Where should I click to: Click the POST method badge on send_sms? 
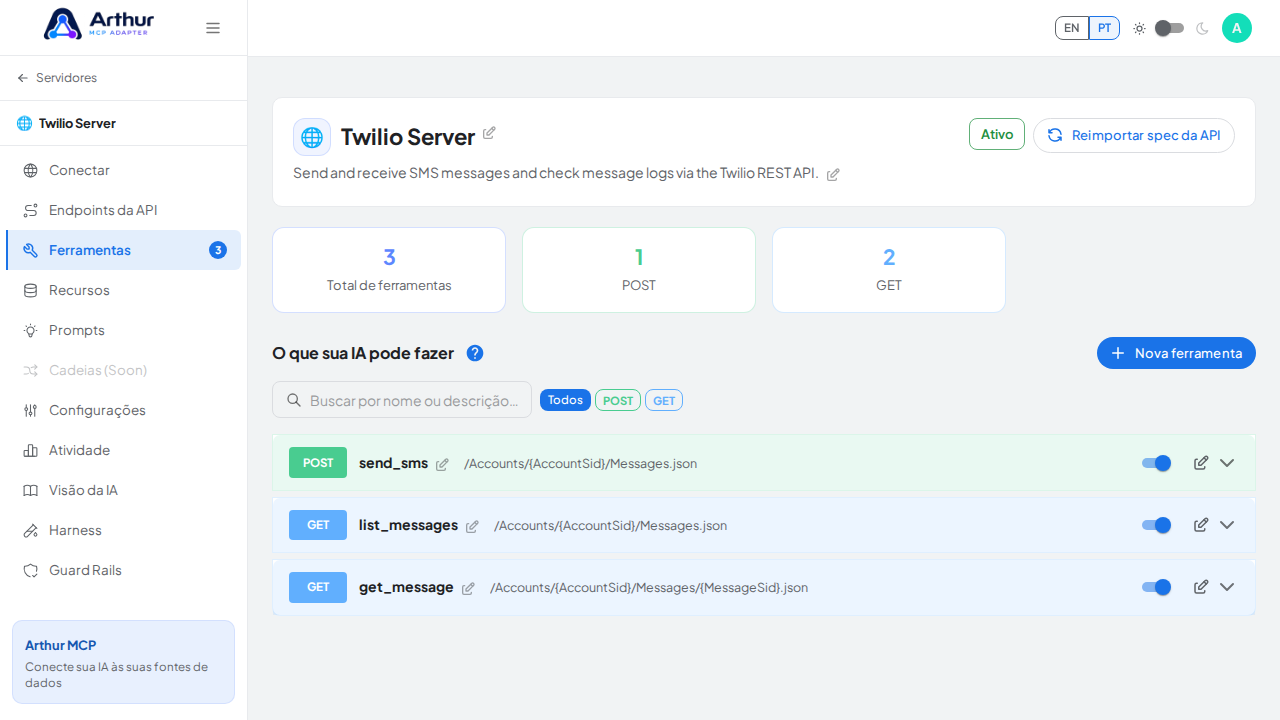[x=318, y=463]
